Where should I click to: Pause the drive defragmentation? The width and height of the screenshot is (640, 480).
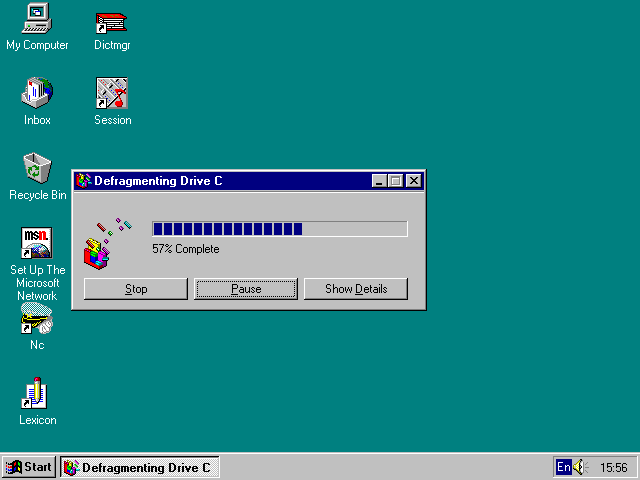click(x=246, y=289)
